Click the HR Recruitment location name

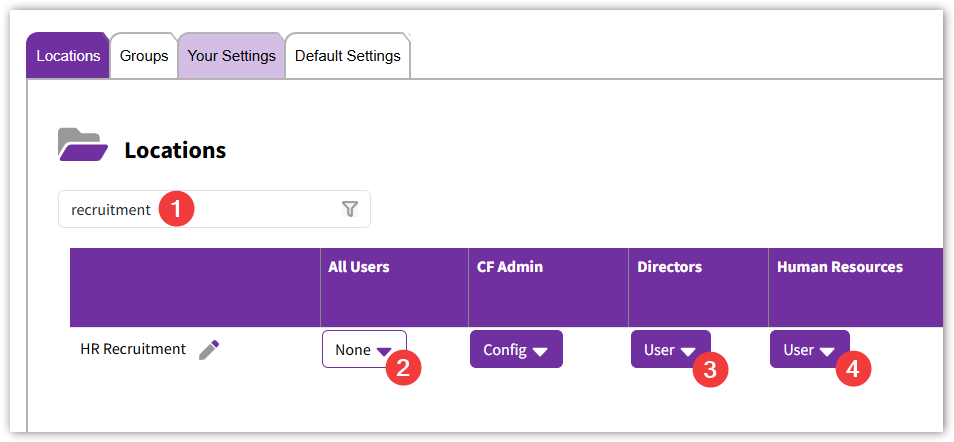tap(133, 349)
